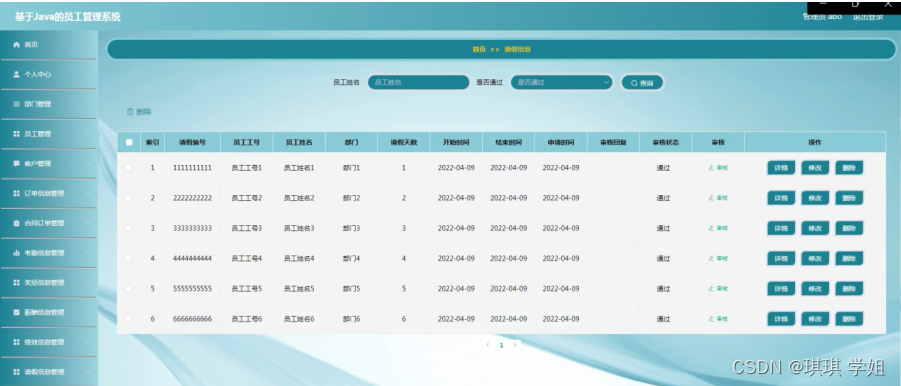Expand 部门管理 using its chevron
Image resolution: width=901 pixels, height=386 pixels.
click(x=88, y=105)
